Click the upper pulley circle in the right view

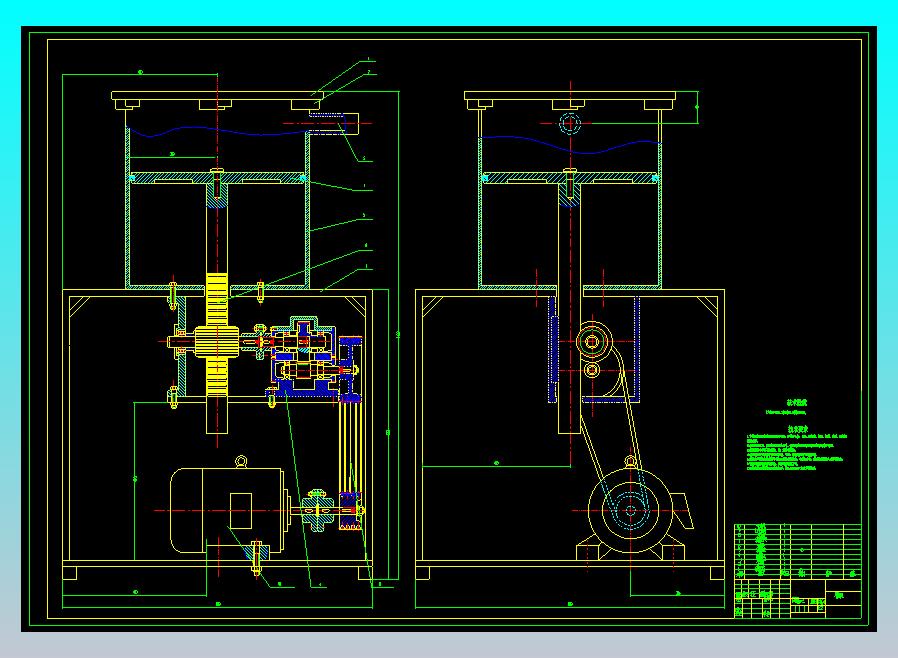592,342
